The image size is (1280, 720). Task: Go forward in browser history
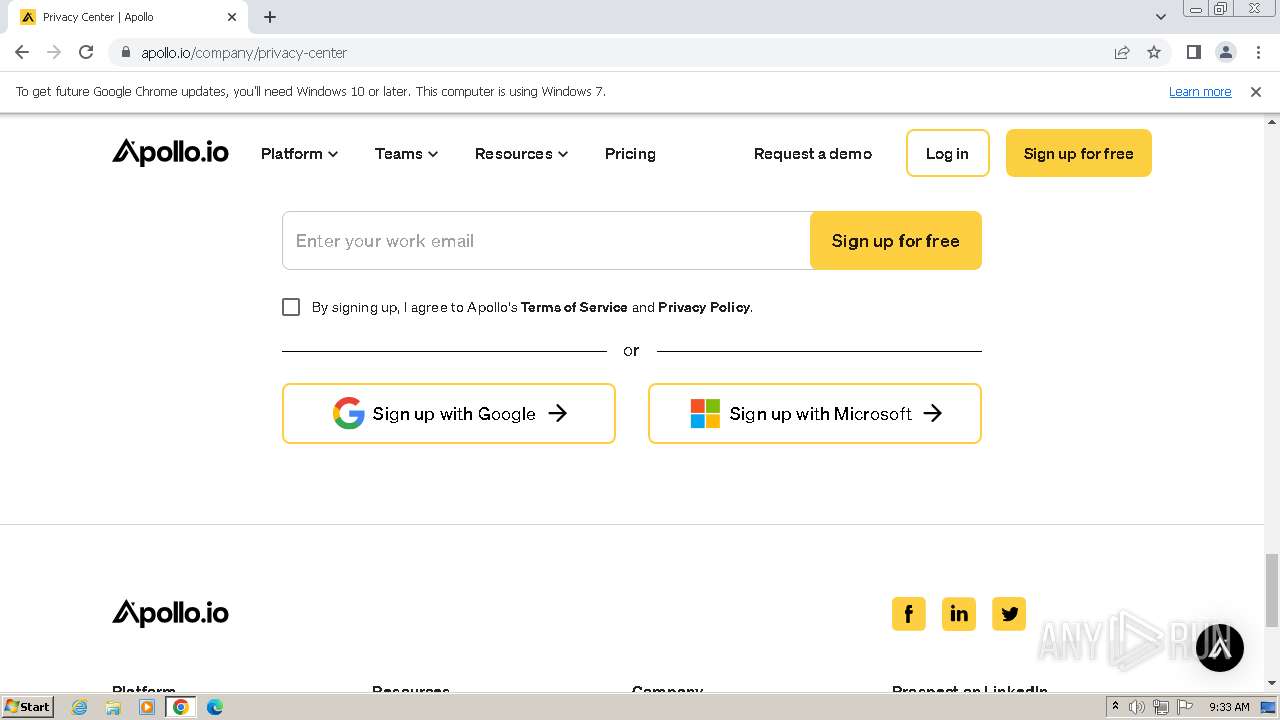tap(54, 52)
